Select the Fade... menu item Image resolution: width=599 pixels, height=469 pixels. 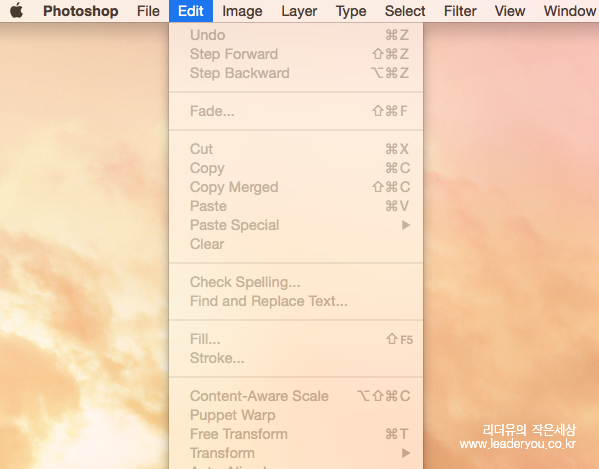coord(296,111)
